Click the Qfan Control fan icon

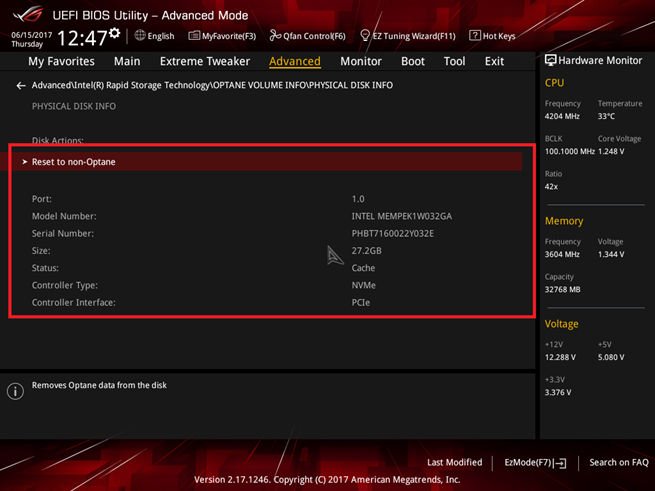point(275,36)
